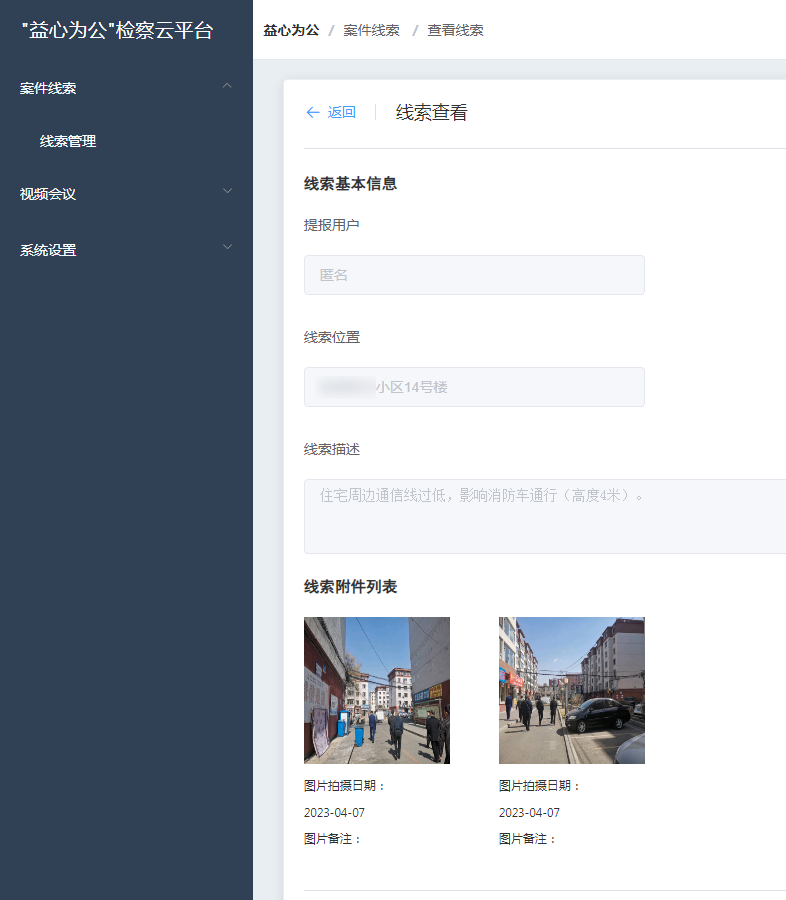Viewport: 786px width, 900px height.
Task: Open the 系统设置 sidebar menu
Action: coord(48,250)
